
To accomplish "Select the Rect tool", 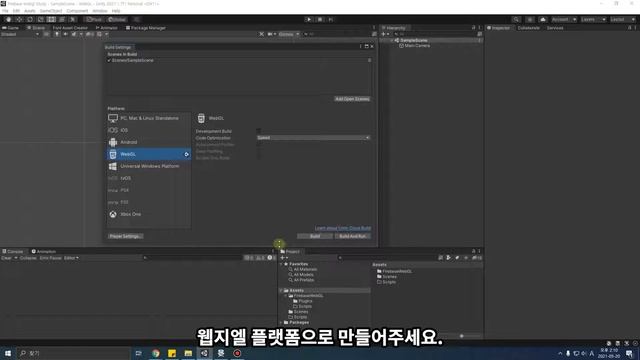I will point(51,20).
